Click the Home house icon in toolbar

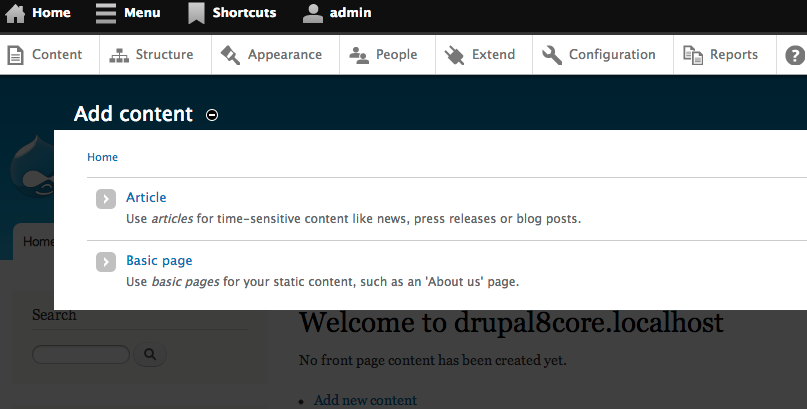[x=15, y=13]
